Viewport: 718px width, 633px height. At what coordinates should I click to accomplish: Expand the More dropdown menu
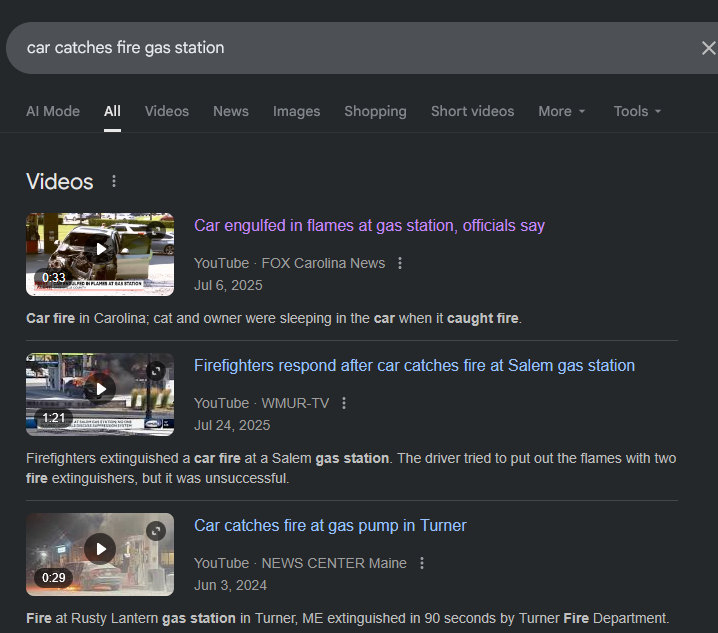tap(561, 111)
